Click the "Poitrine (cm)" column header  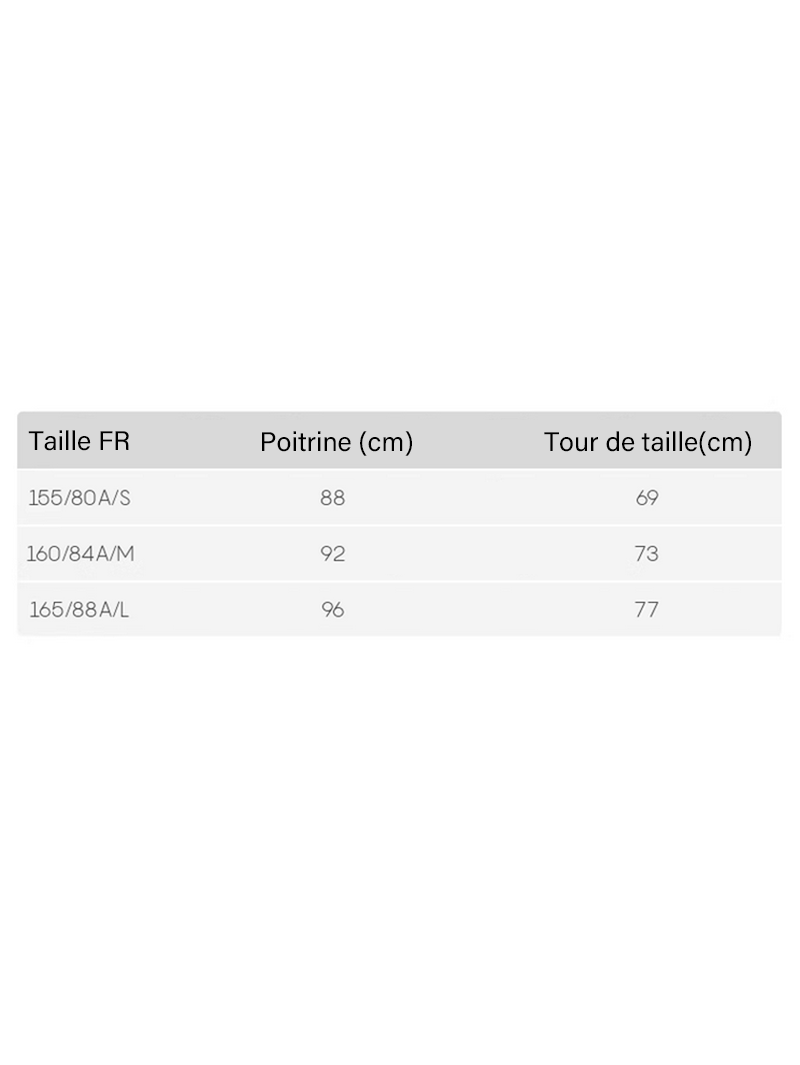pos(336,442)
